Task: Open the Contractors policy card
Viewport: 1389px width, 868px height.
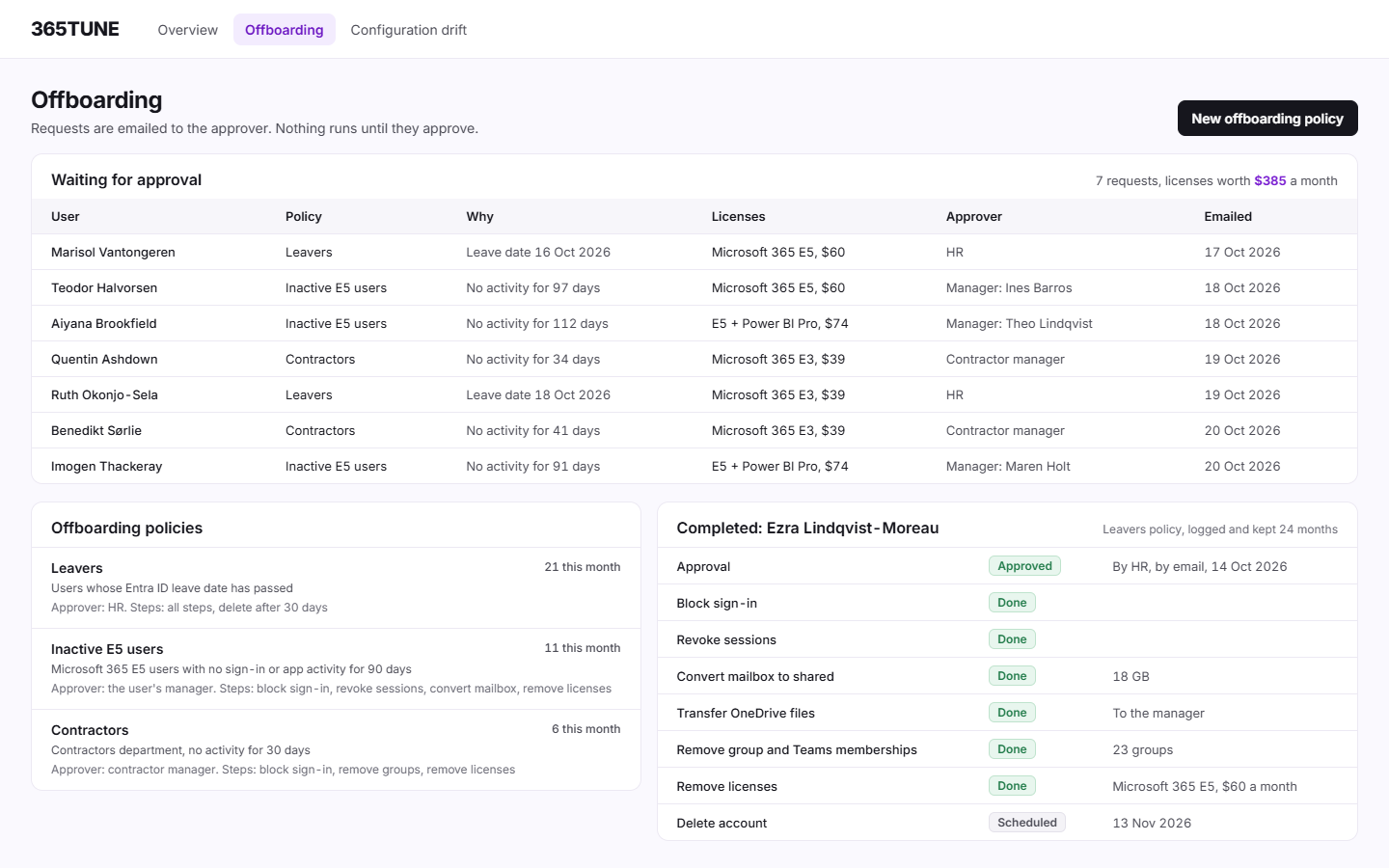Action: click(x=336, y=749)
